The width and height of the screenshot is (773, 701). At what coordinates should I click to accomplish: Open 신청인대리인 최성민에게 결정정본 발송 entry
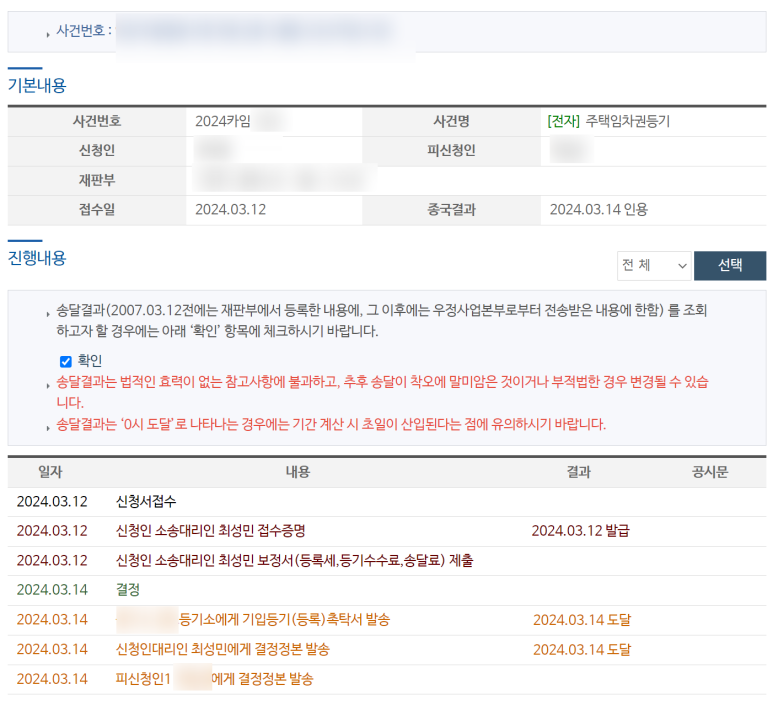pos(222,649)
